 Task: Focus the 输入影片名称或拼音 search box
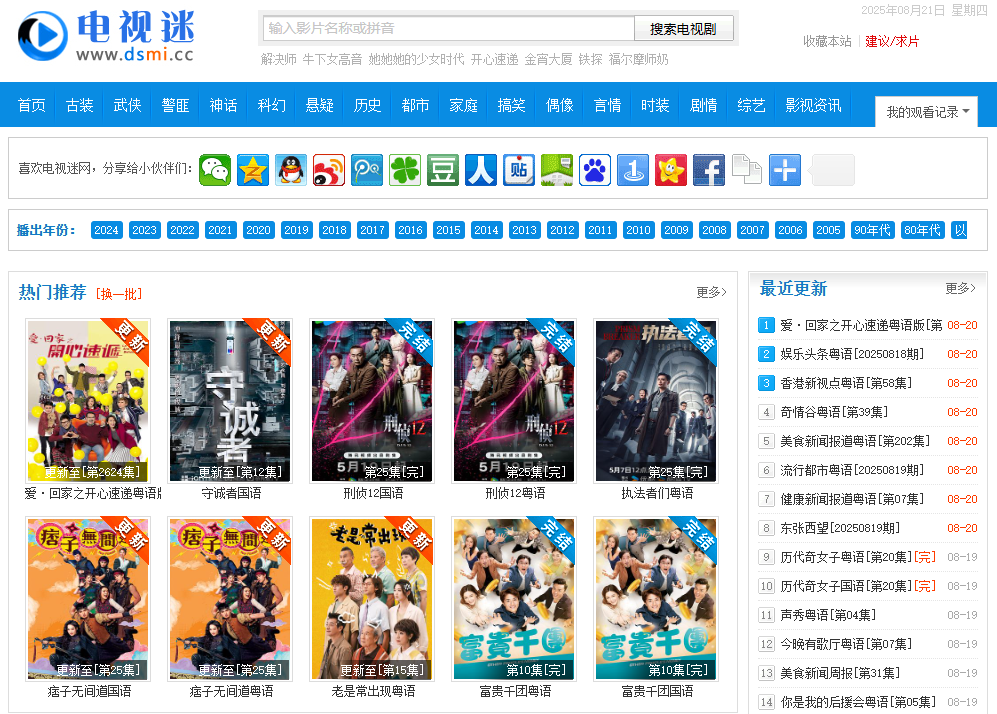(x=449, y=28)
